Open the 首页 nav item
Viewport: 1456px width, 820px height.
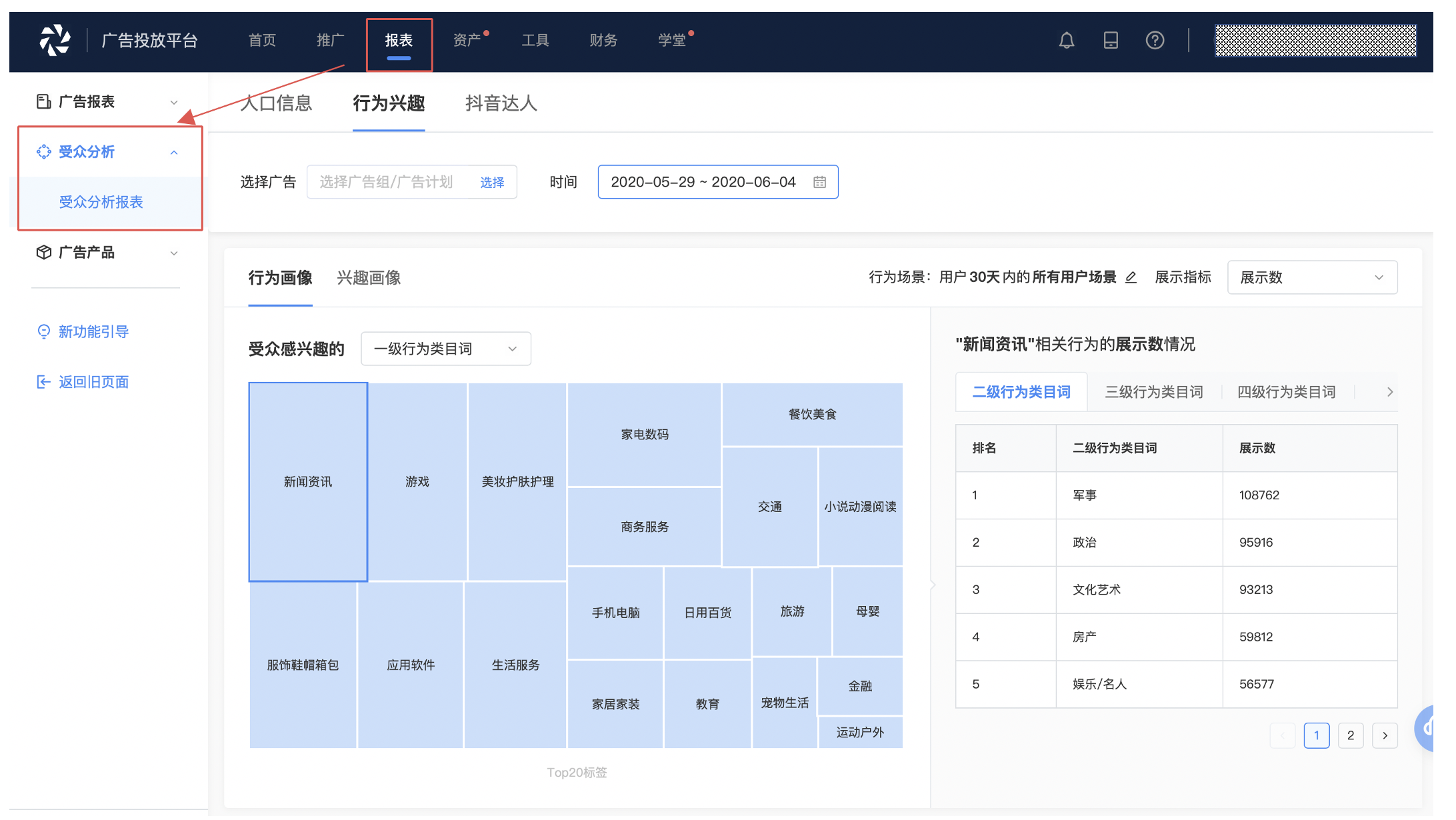(262, 41)
